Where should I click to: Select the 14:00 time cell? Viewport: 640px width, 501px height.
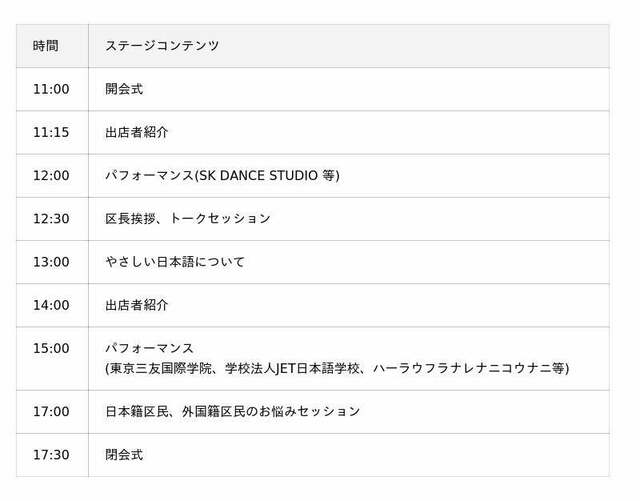coord(51,305)
